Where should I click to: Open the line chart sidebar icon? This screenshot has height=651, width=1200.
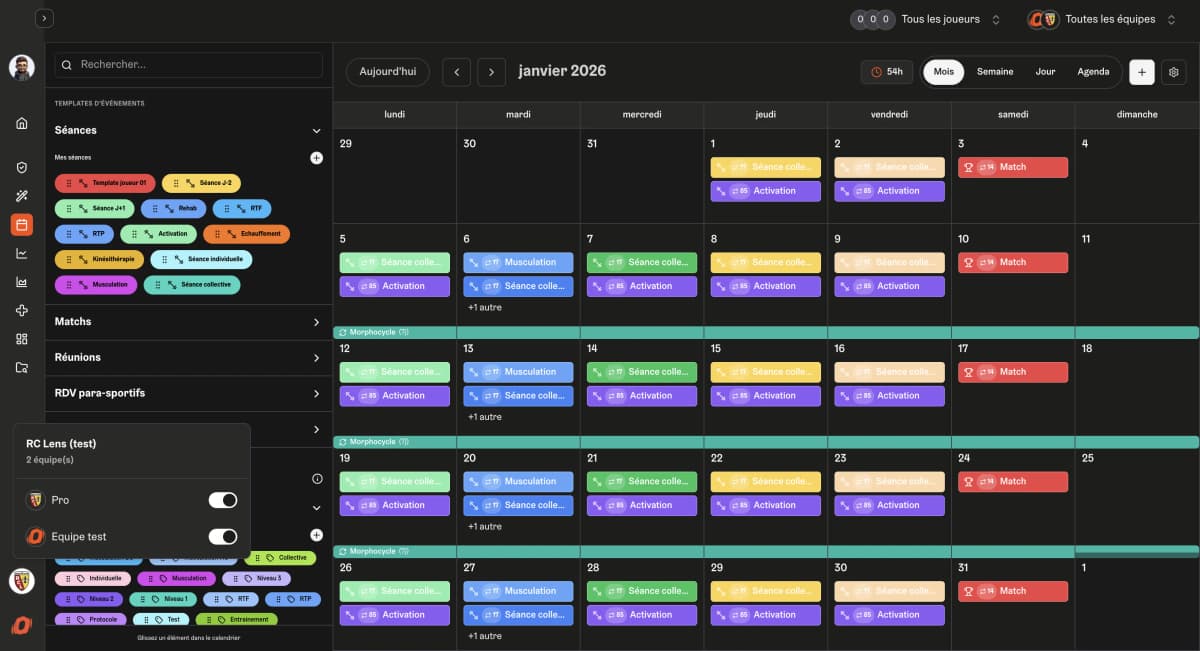click(x=22, y=254)
